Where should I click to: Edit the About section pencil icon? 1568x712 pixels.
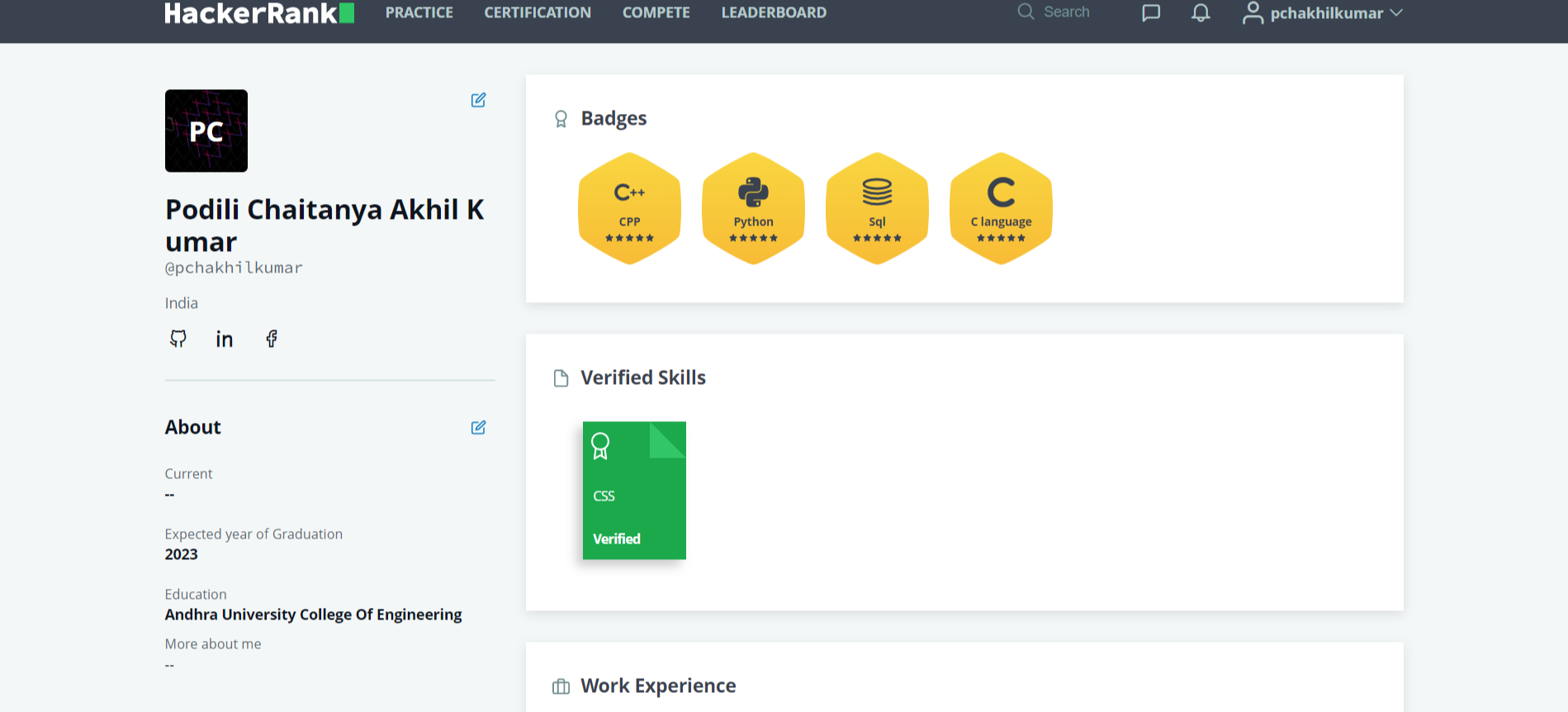coord(478,427)
